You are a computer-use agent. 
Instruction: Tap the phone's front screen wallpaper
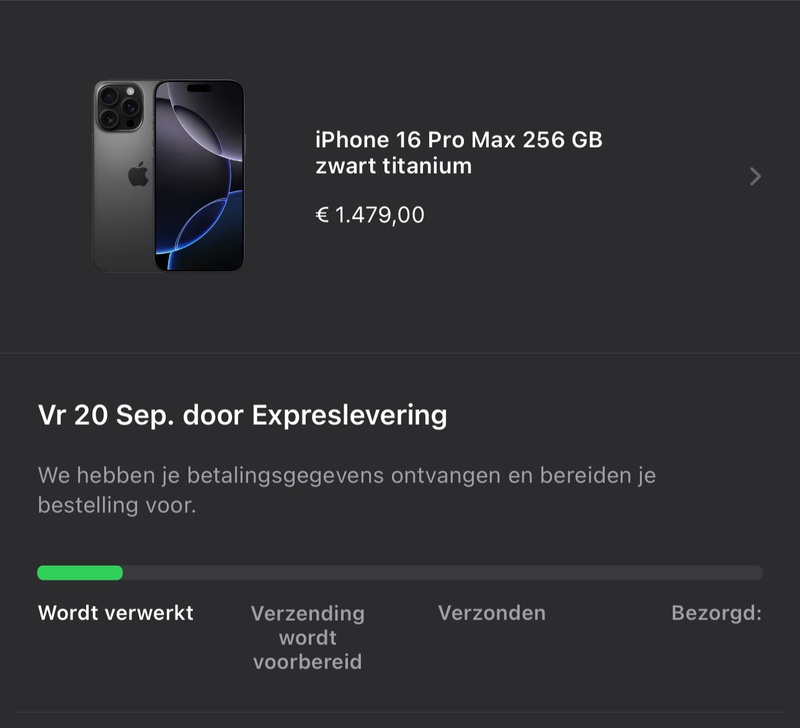tap(199, 175)
